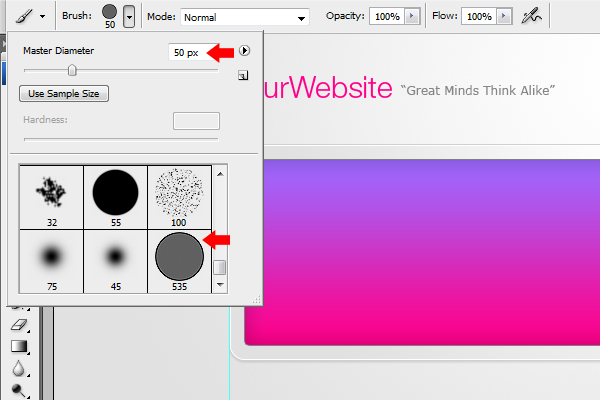This screenshot has width=600, height=400.
Task: Open the Mode dropdown set to Normal
Action: pos(245,17)
